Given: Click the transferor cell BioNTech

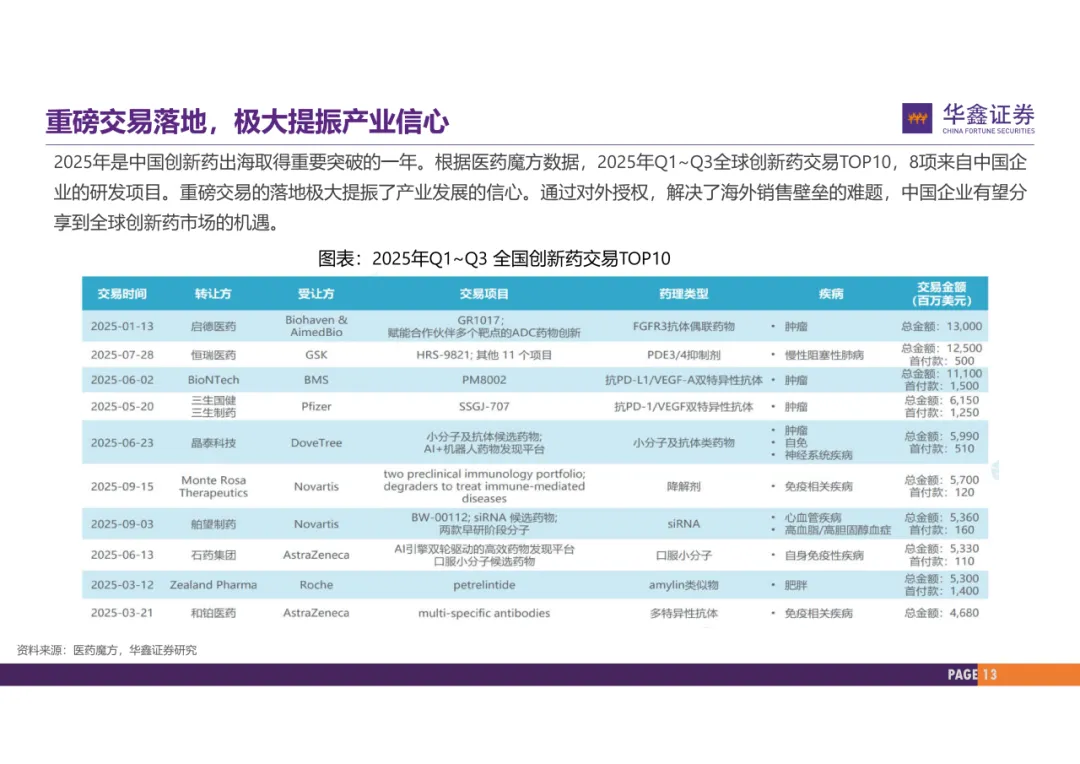Looking at the screenshot, I should (x=214, y=380).
